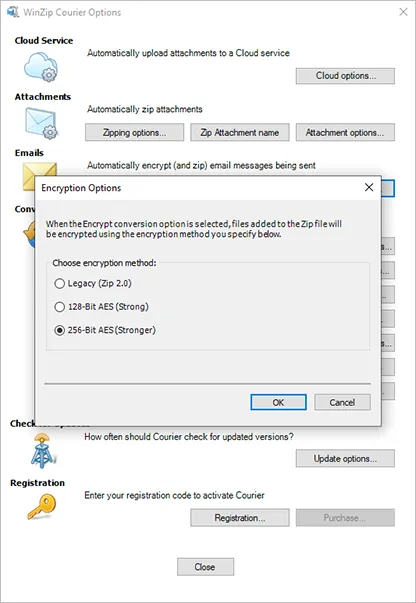Open Zip Attachment name settings
416x603 pixels.
point(240,132)
